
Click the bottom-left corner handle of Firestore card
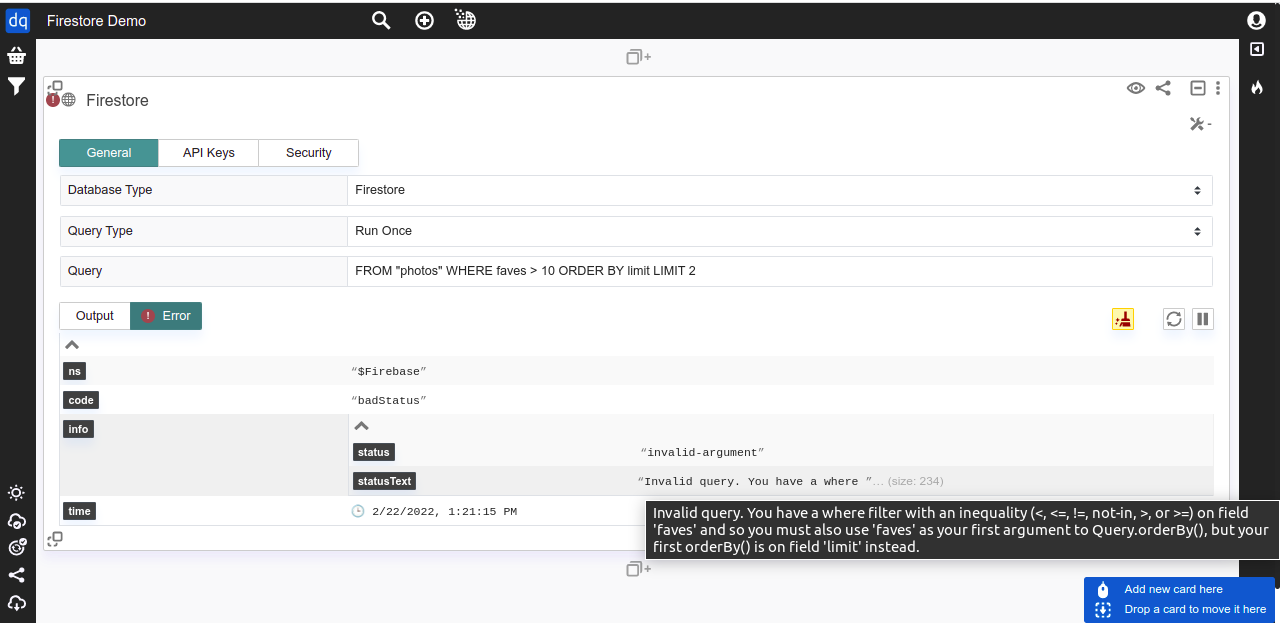point(55,539)
